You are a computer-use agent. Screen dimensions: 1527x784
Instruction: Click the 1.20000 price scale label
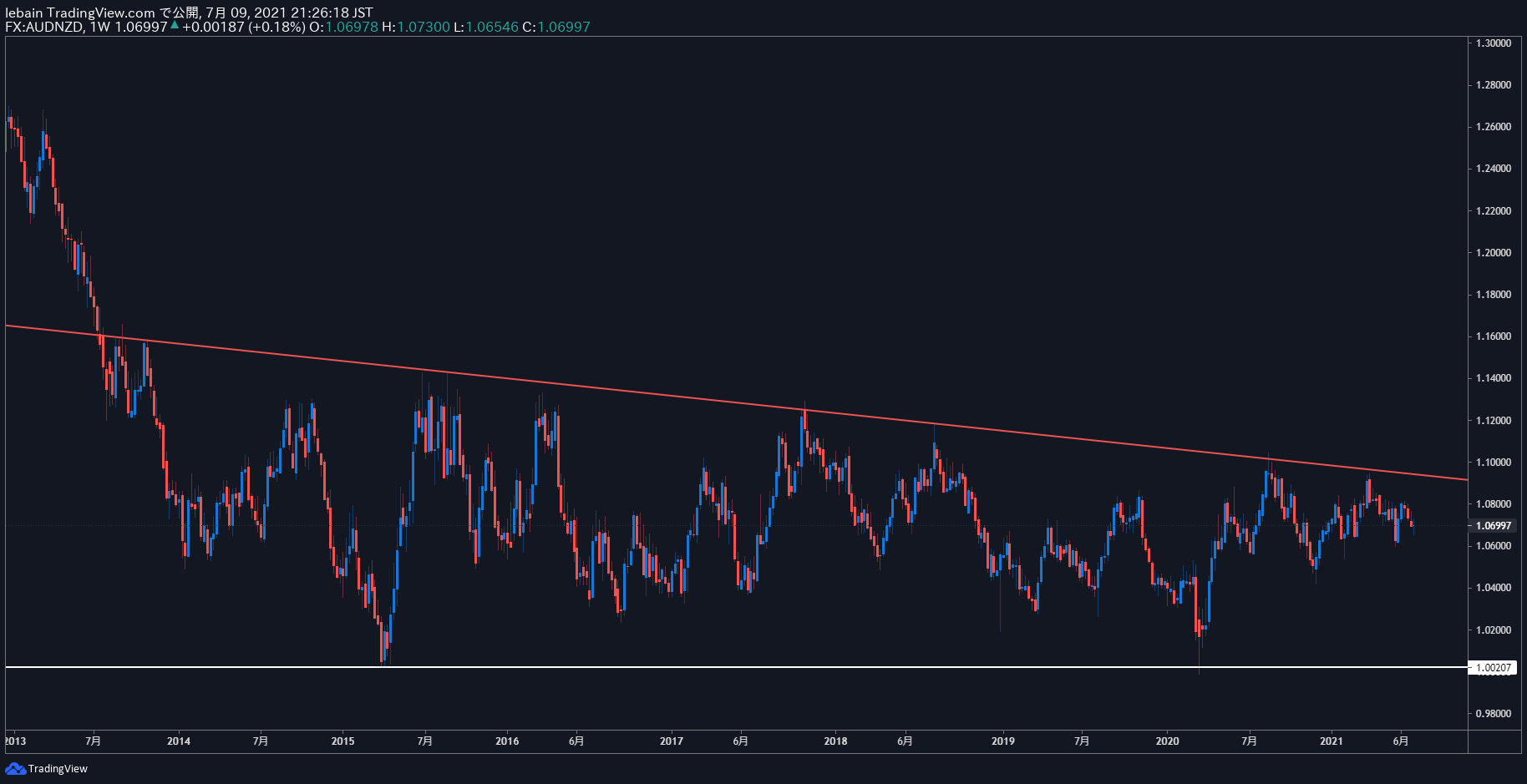point(1493,252)
